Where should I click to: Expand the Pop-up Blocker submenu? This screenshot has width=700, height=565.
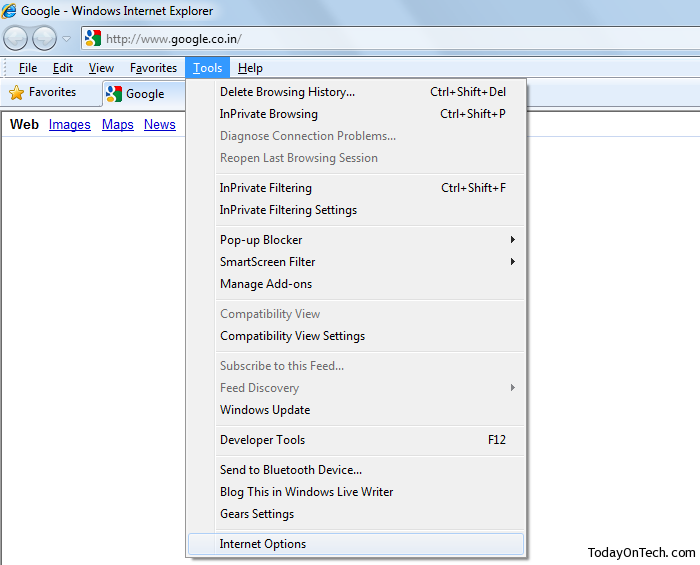(356, 240)
